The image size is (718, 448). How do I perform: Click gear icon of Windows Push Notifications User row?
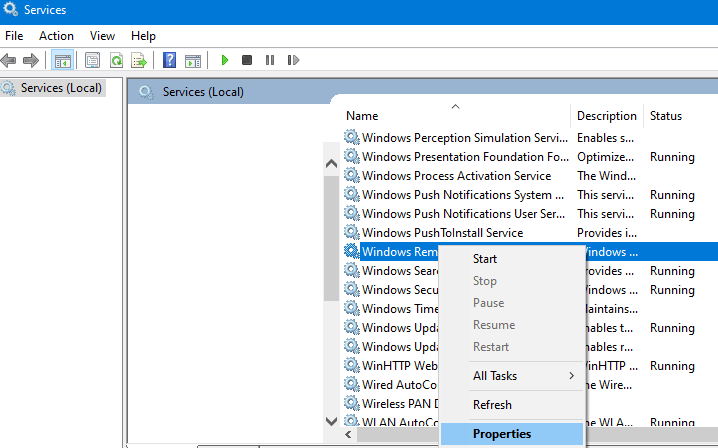click(x=352, y=213)
